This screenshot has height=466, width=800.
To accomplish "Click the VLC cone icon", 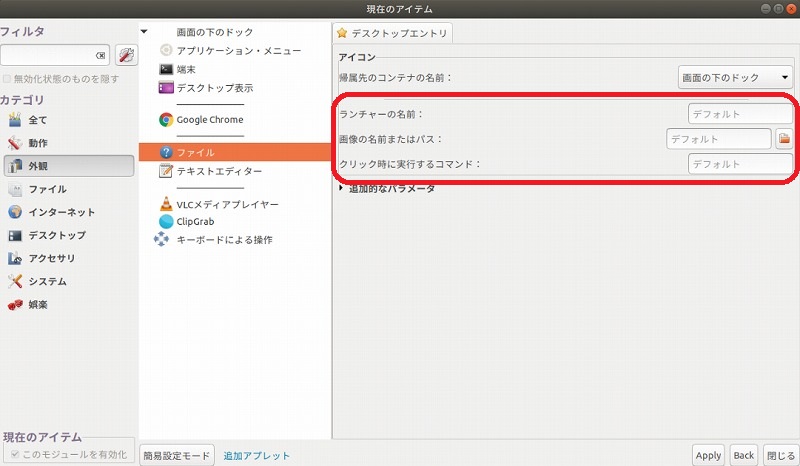I will pyautogui.click(x=166, y=204).
